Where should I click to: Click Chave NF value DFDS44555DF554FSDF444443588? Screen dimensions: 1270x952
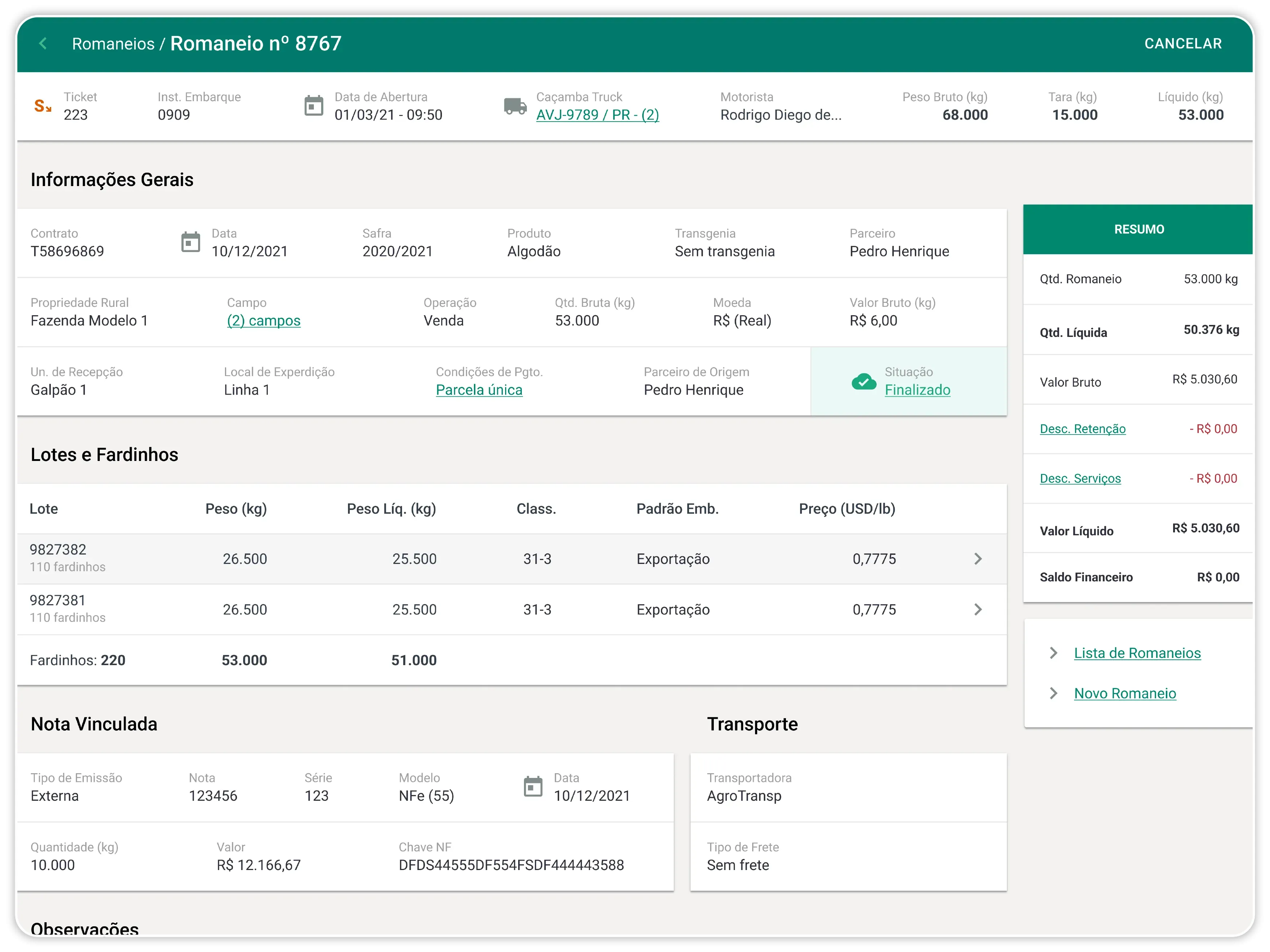pos(511,865)
